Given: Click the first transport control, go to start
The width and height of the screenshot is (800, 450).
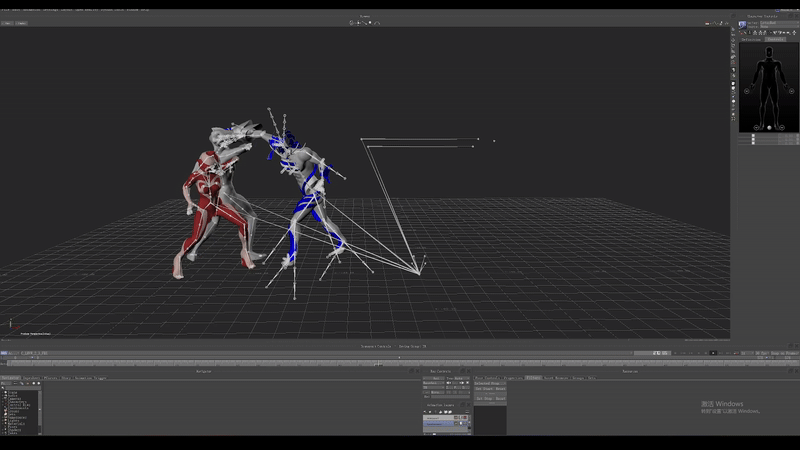Looking at the screenshot, I should click(675, 353).
